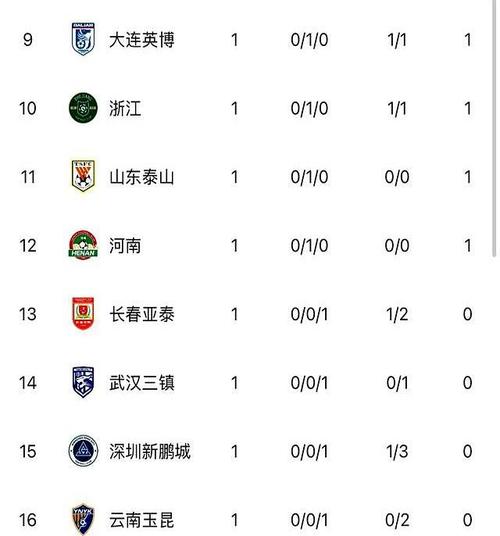This screenshot has height=536, width=500.
Task: Tap the Yunnan Yukun crest
Action: tap(83, 520)
